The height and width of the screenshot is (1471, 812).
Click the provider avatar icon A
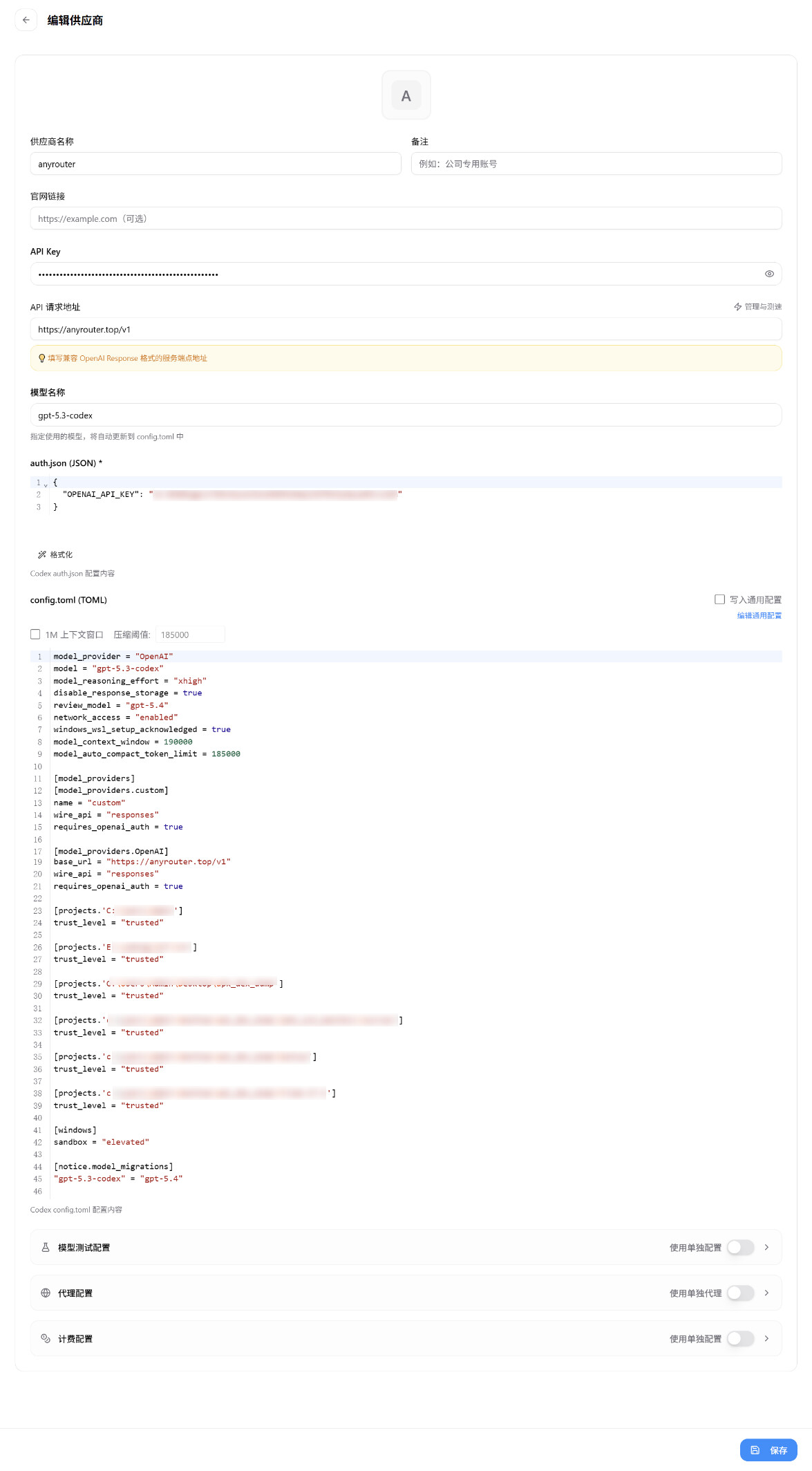(x=406, y=95)
